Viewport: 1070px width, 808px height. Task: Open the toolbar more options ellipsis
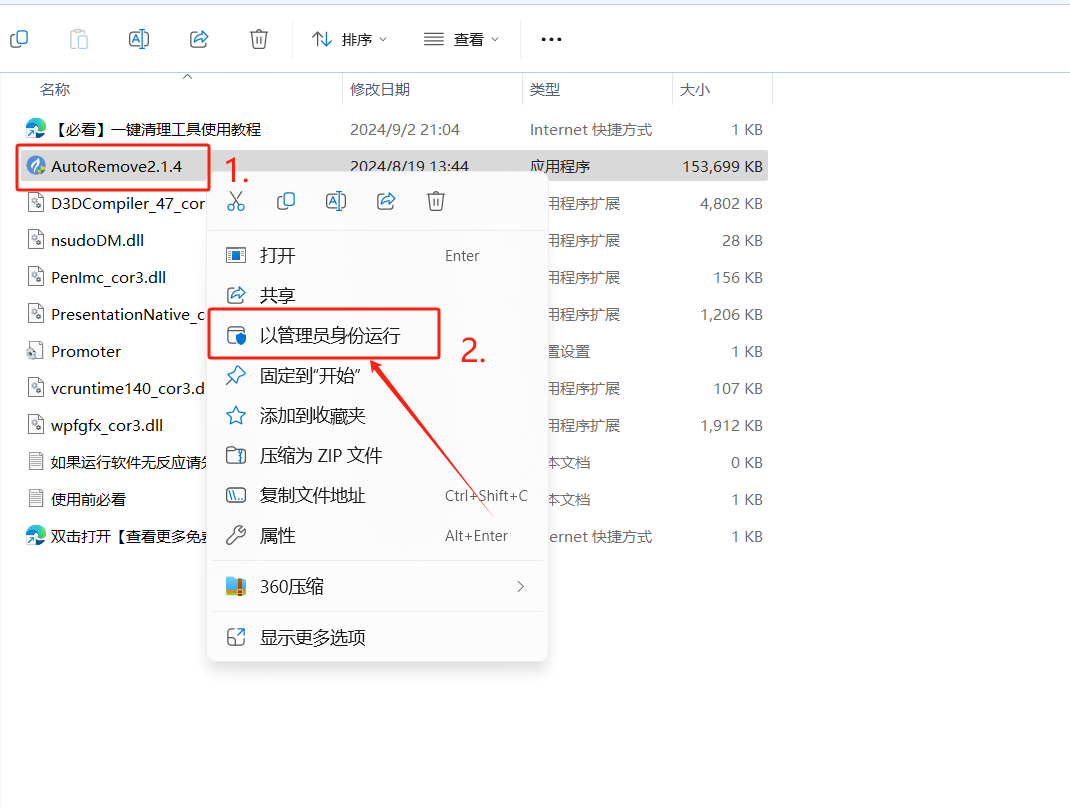pos(551,40)
